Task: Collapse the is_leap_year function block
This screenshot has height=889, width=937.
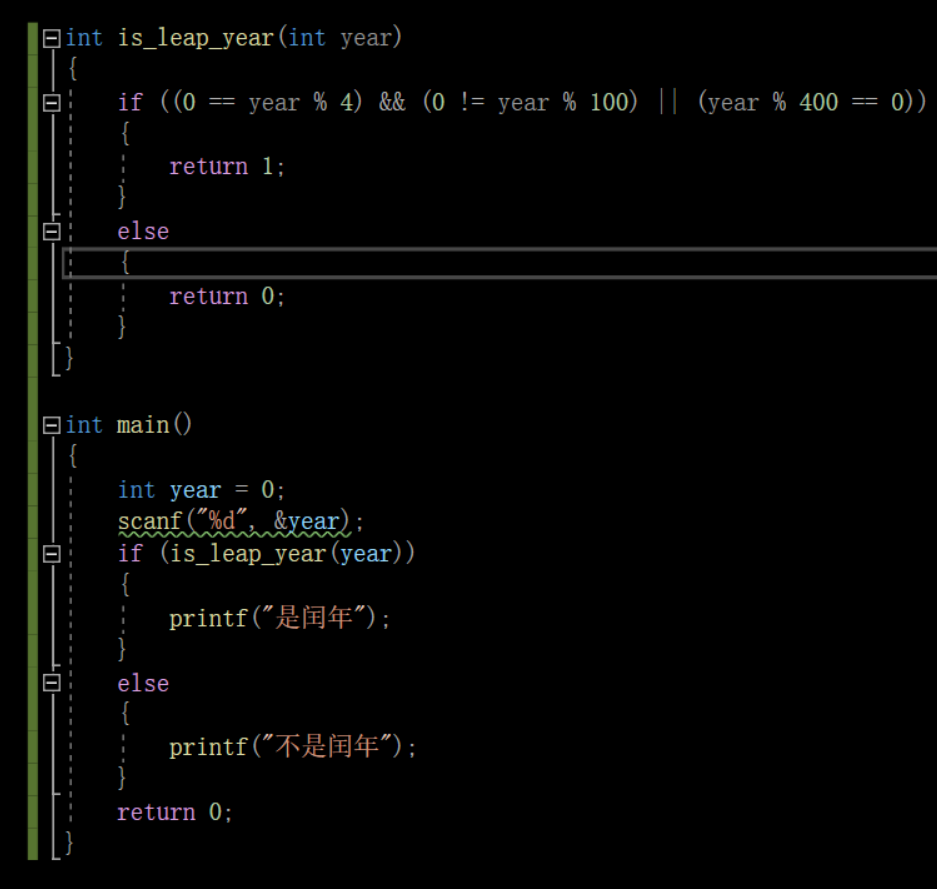Action: click(x=52, y=39)
